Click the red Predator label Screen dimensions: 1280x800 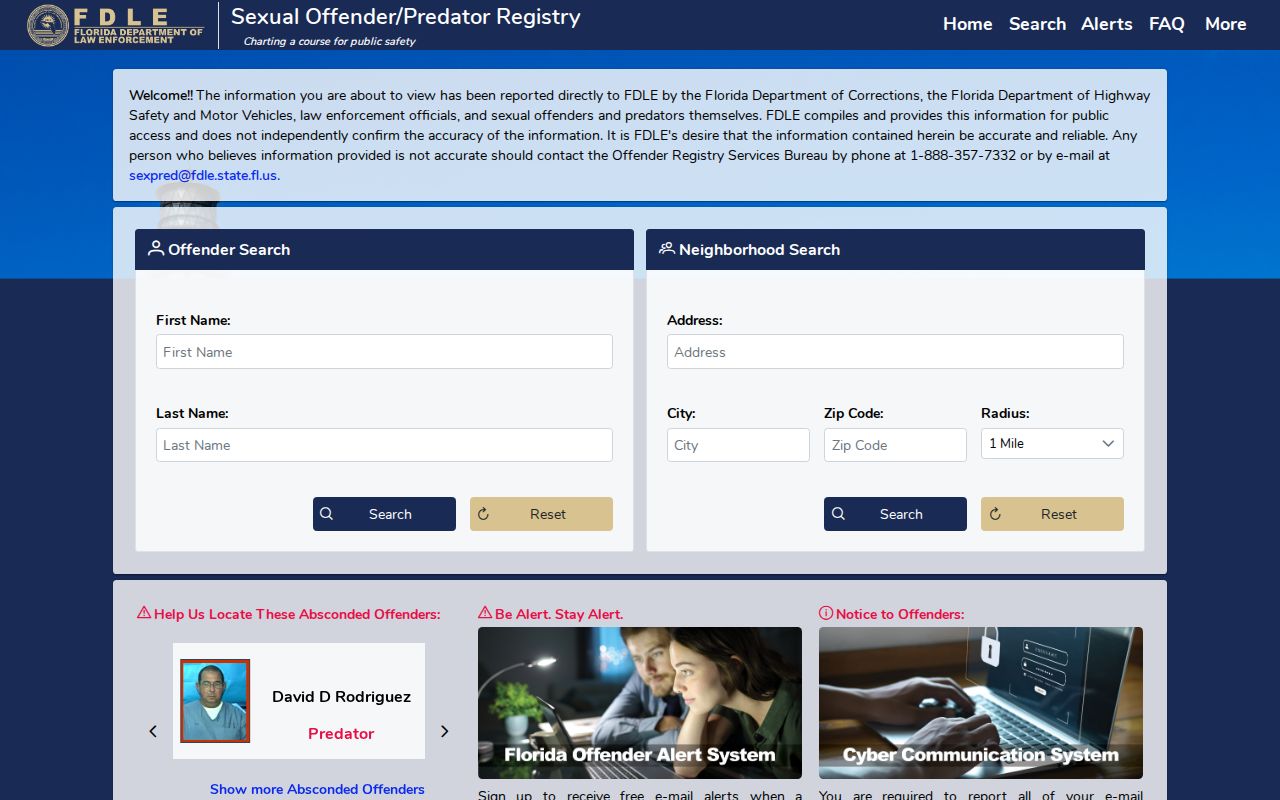[x=341, y=733]
